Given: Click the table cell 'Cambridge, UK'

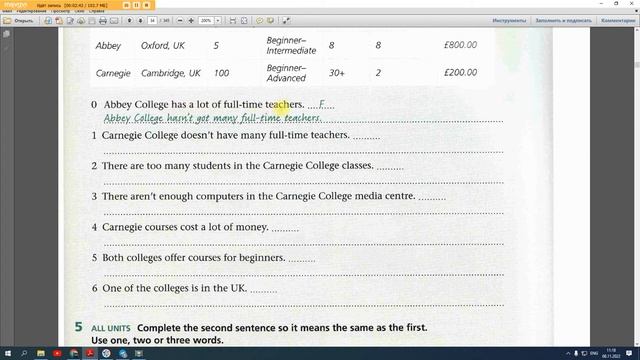Looking at the screenshot, I should click(171, 73).
